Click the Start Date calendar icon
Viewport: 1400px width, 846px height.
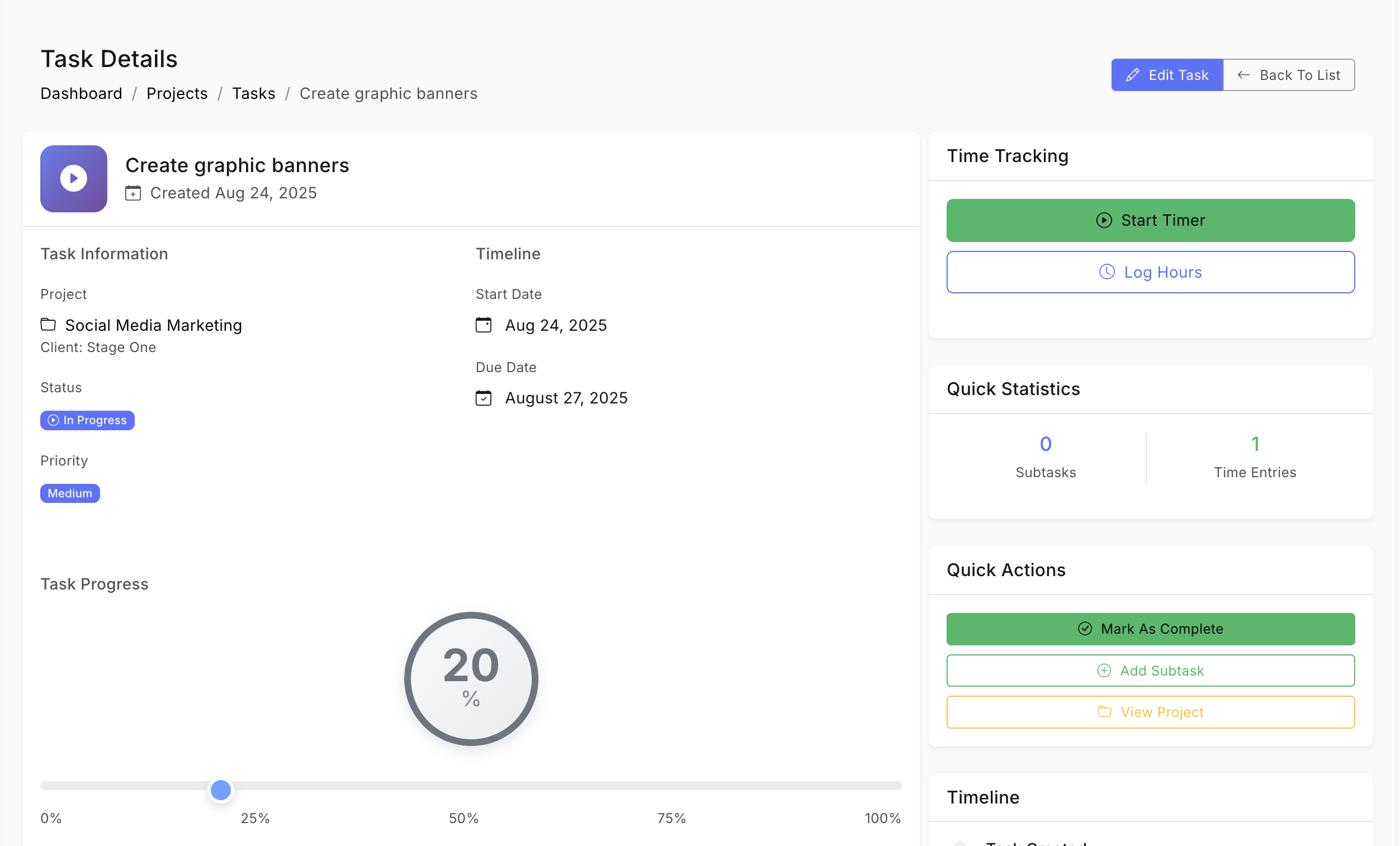484,325
